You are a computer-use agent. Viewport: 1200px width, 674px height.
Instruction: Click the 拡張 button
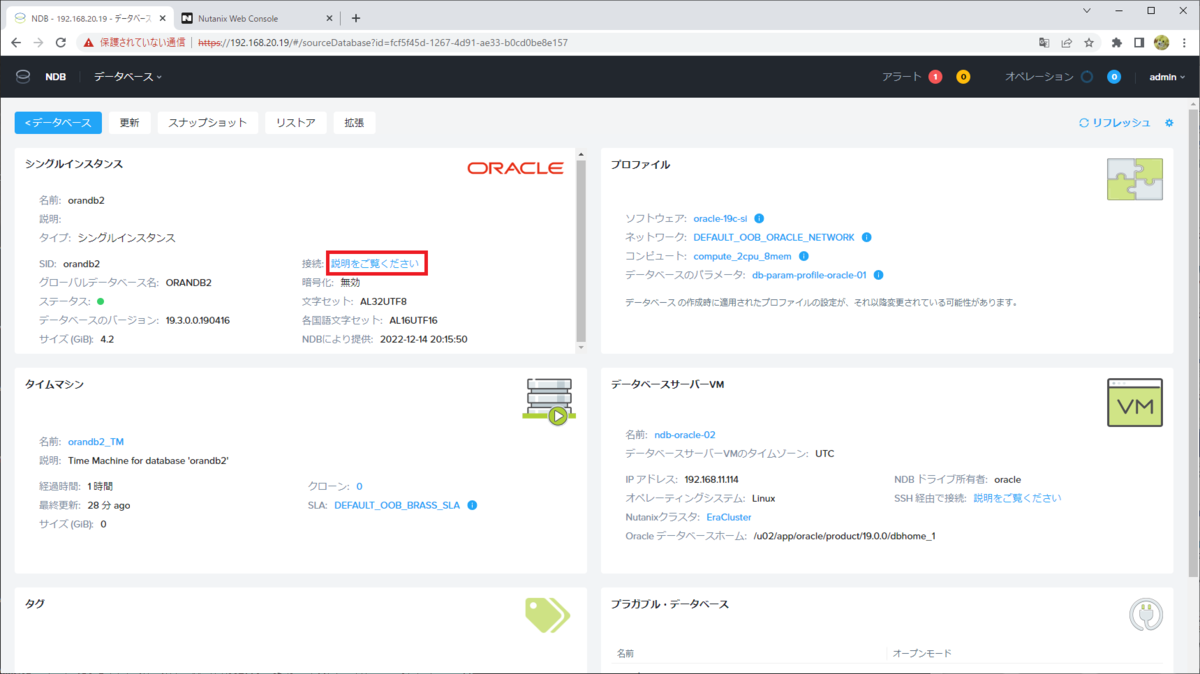(354, 122)
